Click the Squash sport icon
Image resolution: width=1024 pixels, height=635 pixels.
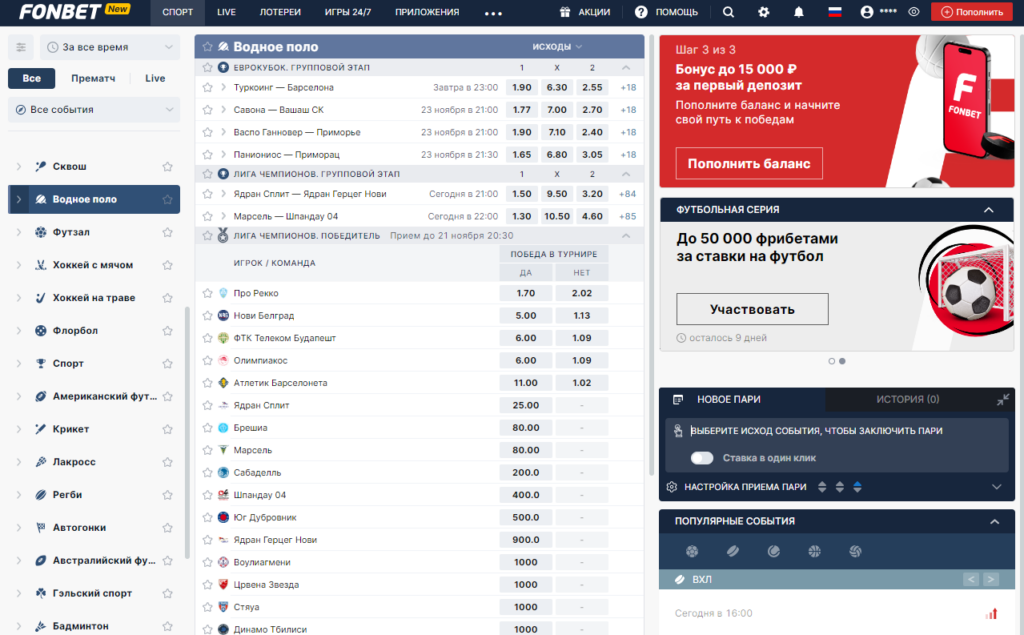coord(40,167)
